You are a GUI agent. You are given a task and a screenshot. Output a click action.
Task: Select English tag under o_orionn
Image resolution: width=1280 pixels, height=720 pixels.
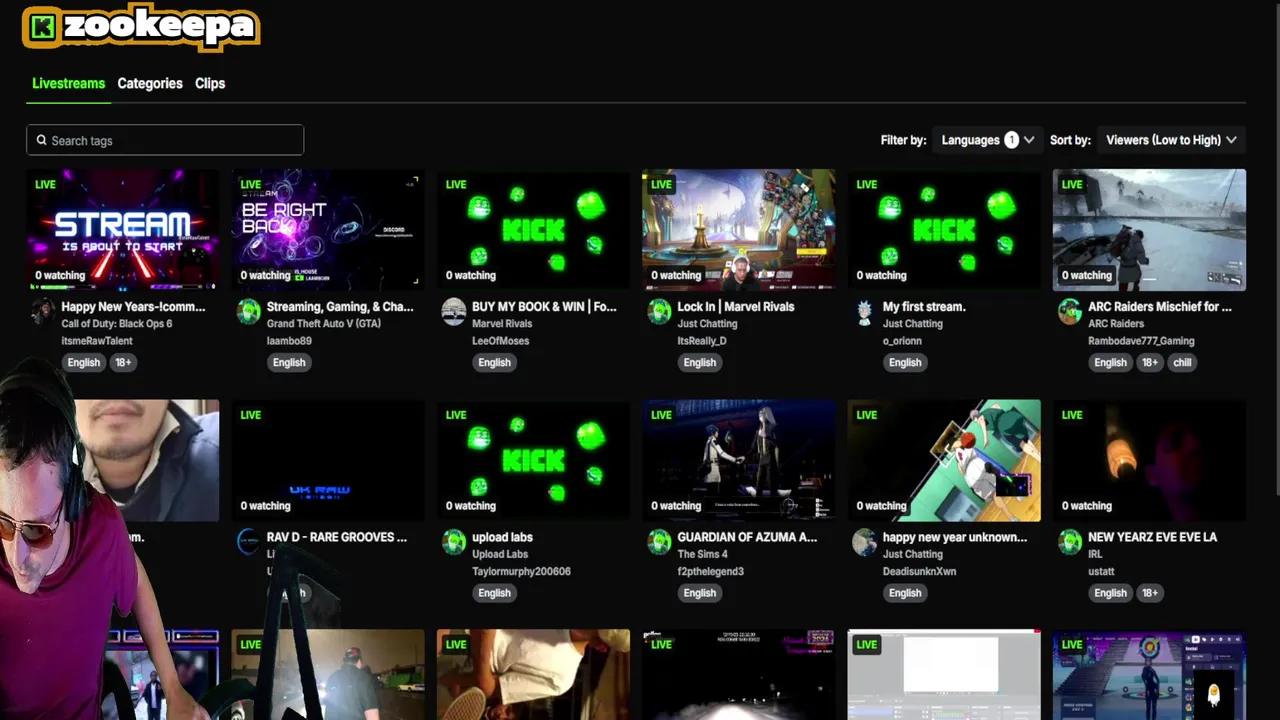(905, 363)
